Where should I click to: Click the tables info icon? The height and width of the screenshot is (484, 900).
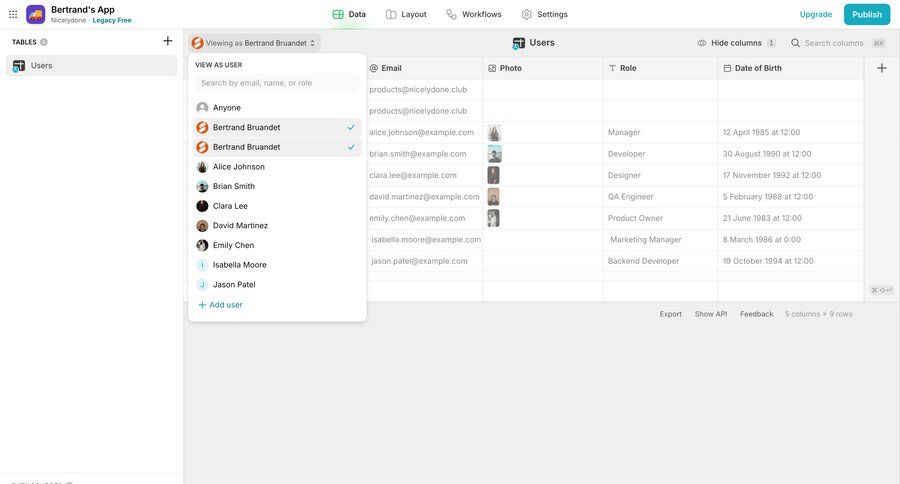(44, 42)
